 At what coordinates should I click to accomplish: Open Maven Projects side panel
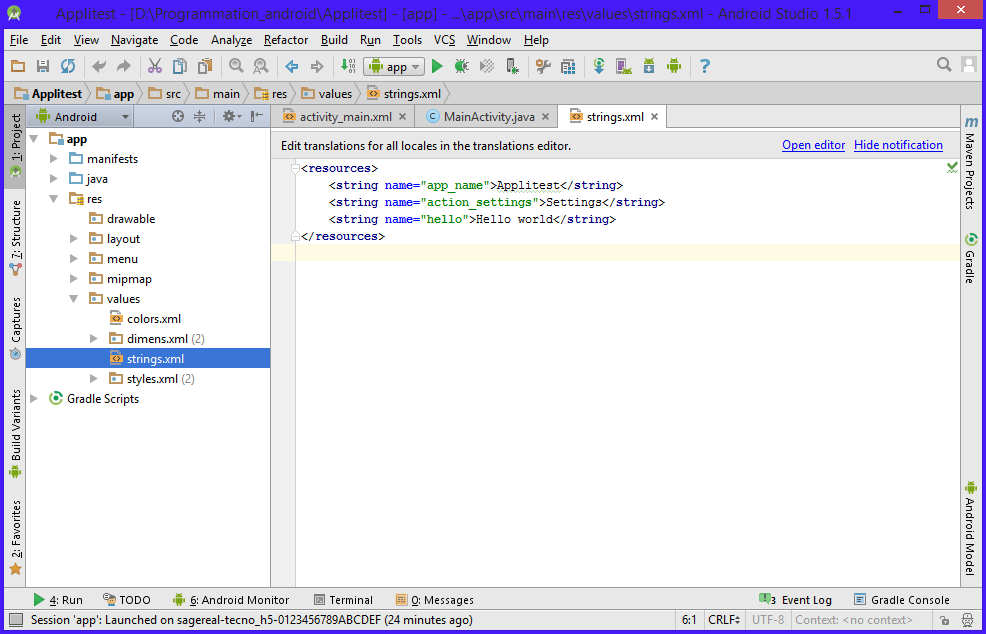[972, 164]
